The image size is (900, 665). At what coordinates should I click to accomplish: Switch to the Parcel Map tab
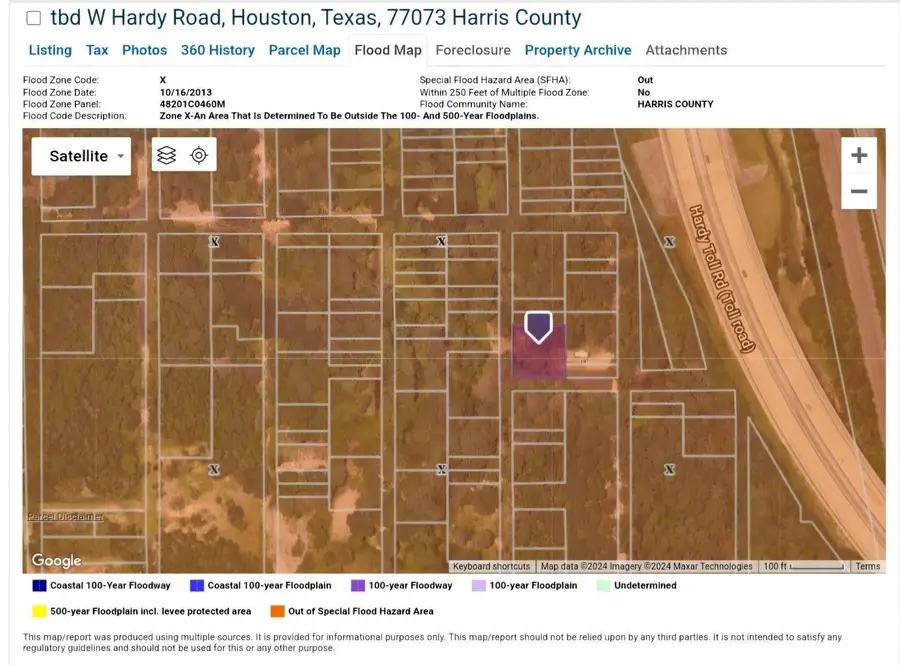tap(305, 50)
